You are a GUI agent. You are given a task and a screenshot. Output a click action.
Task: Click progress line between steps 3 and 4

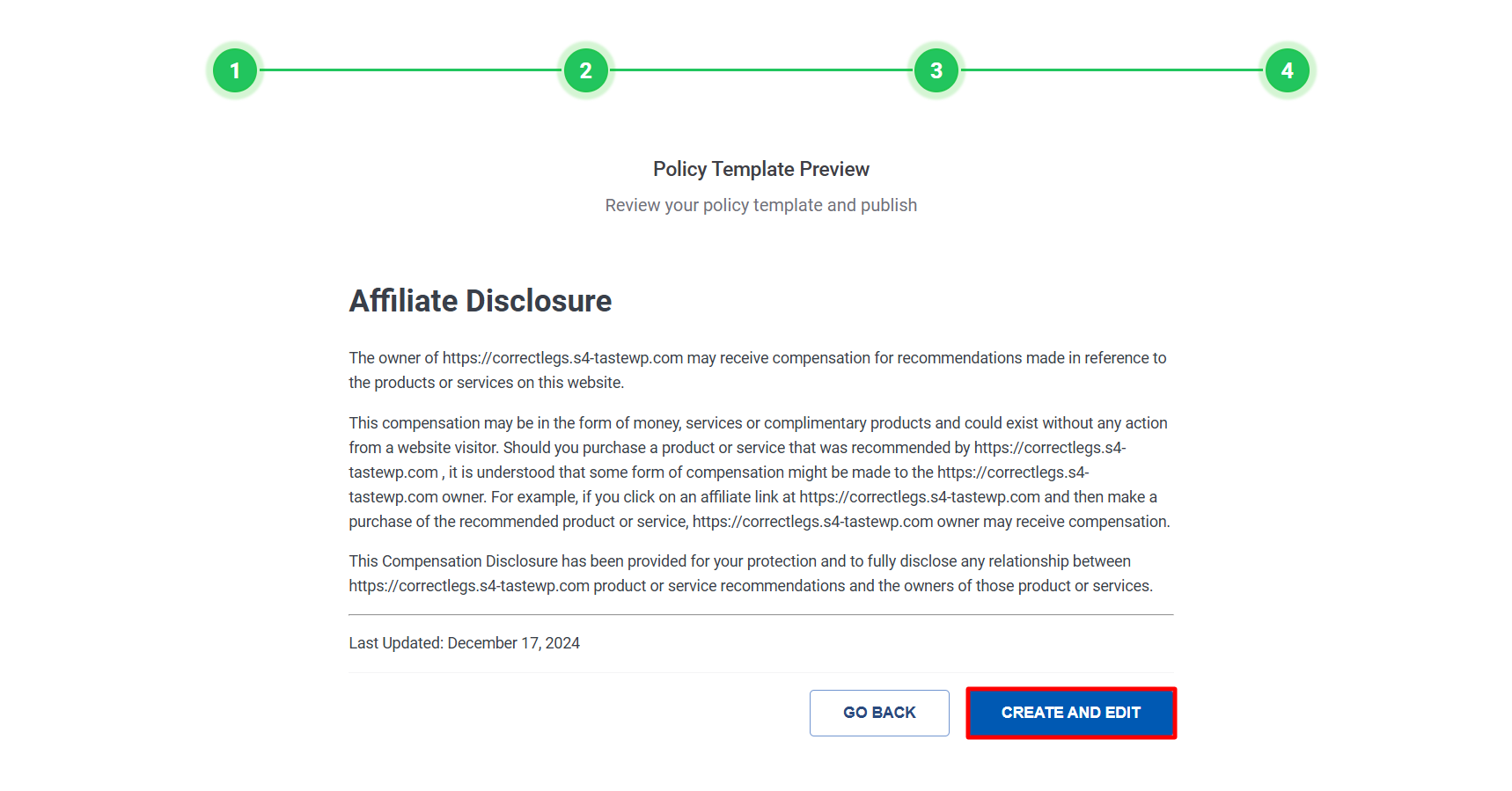pos(1112,70)
